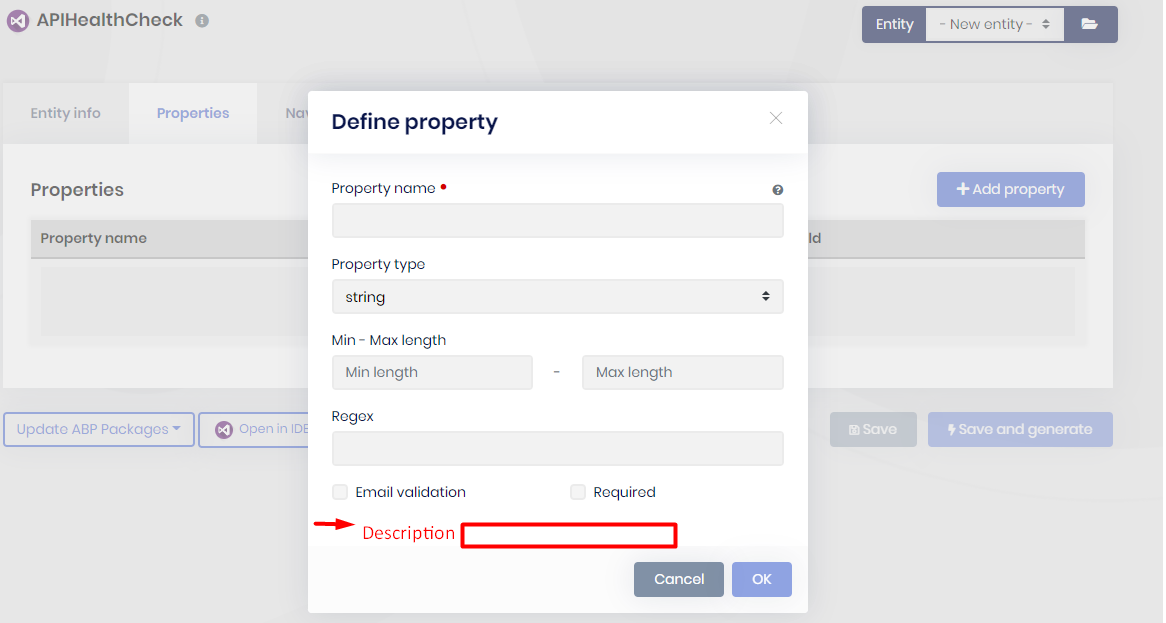The image size is (1166, 623).
Task: Confirm with the OK button
Action: [761, 580]
